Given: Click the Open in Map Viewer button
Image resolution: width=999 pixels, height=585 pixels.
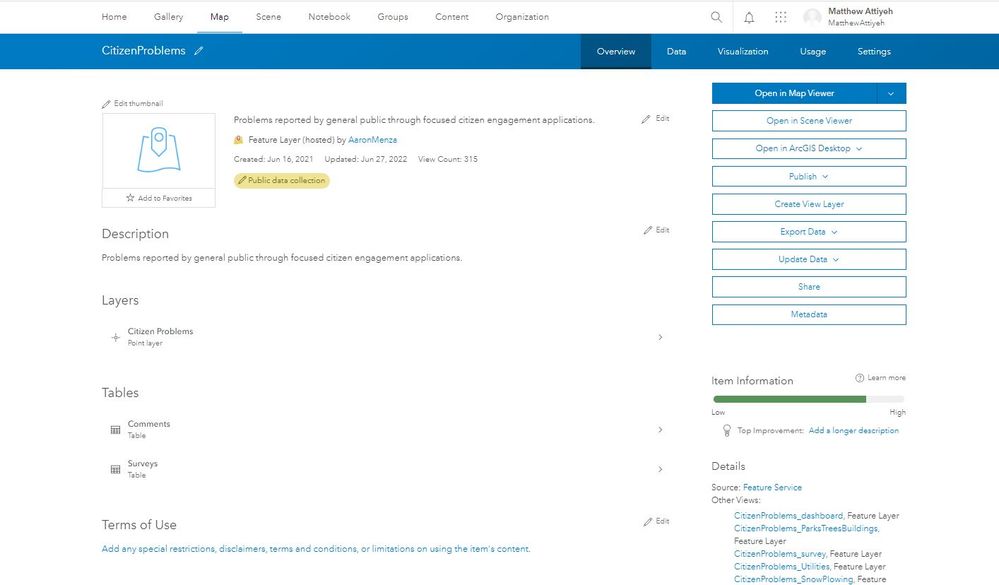Looking at the screenshot, I should click(x=794, y=93).
